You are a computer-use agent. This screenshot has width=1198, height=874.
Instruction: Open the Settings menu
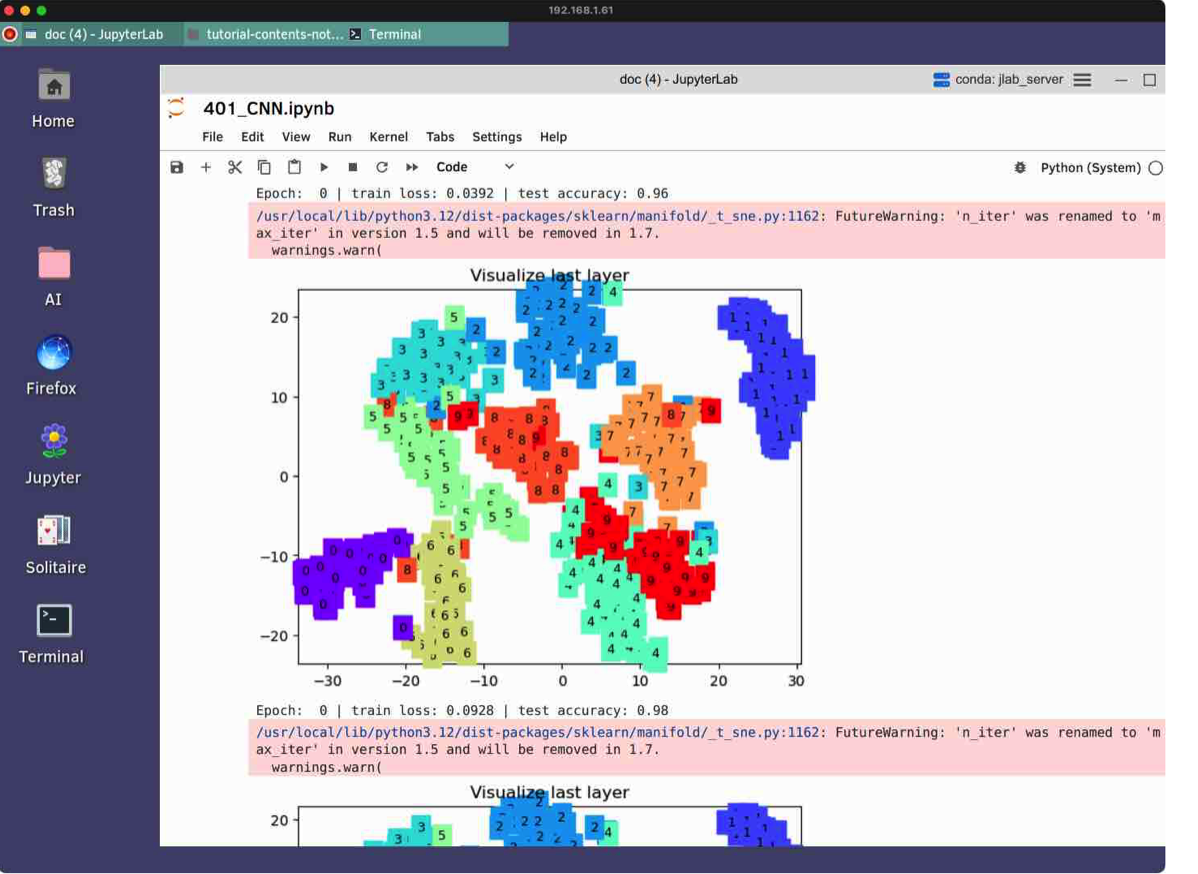tap(497, 137)
